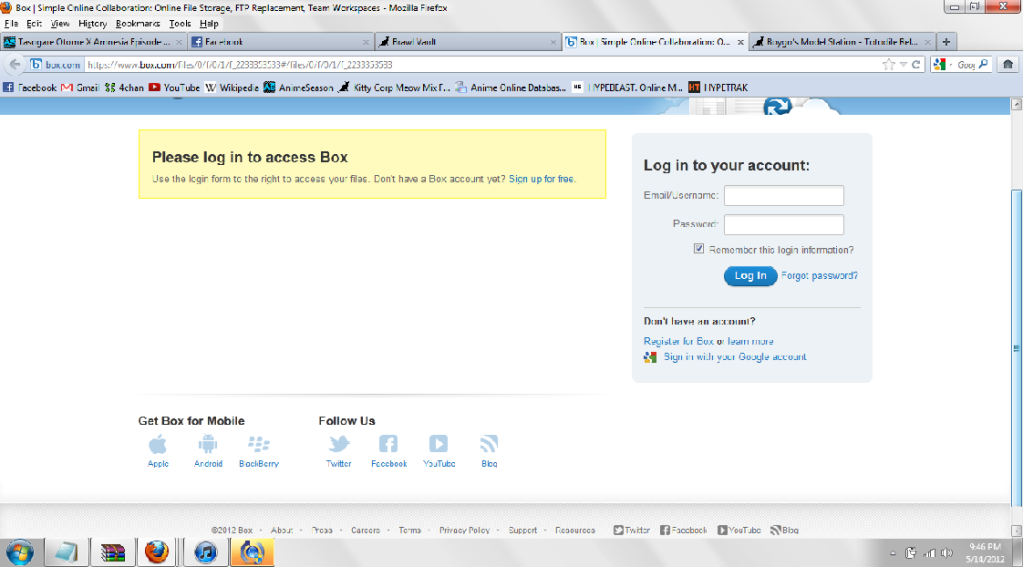Click the Forgot password? link
The image size is (1023, 567).
point(819,276)
